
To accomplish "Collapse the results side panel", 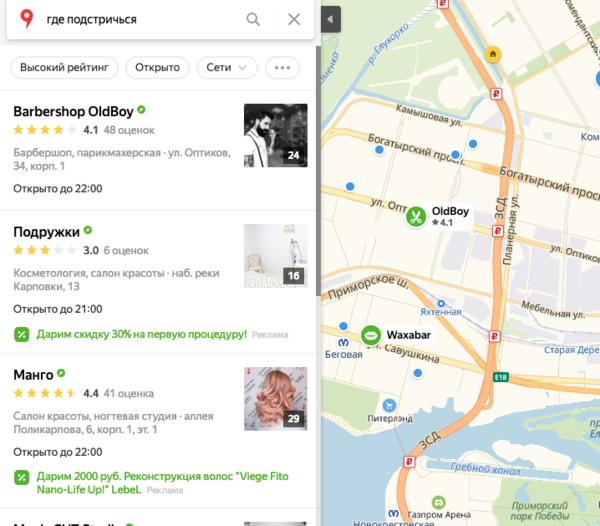I will click(331, 19).
